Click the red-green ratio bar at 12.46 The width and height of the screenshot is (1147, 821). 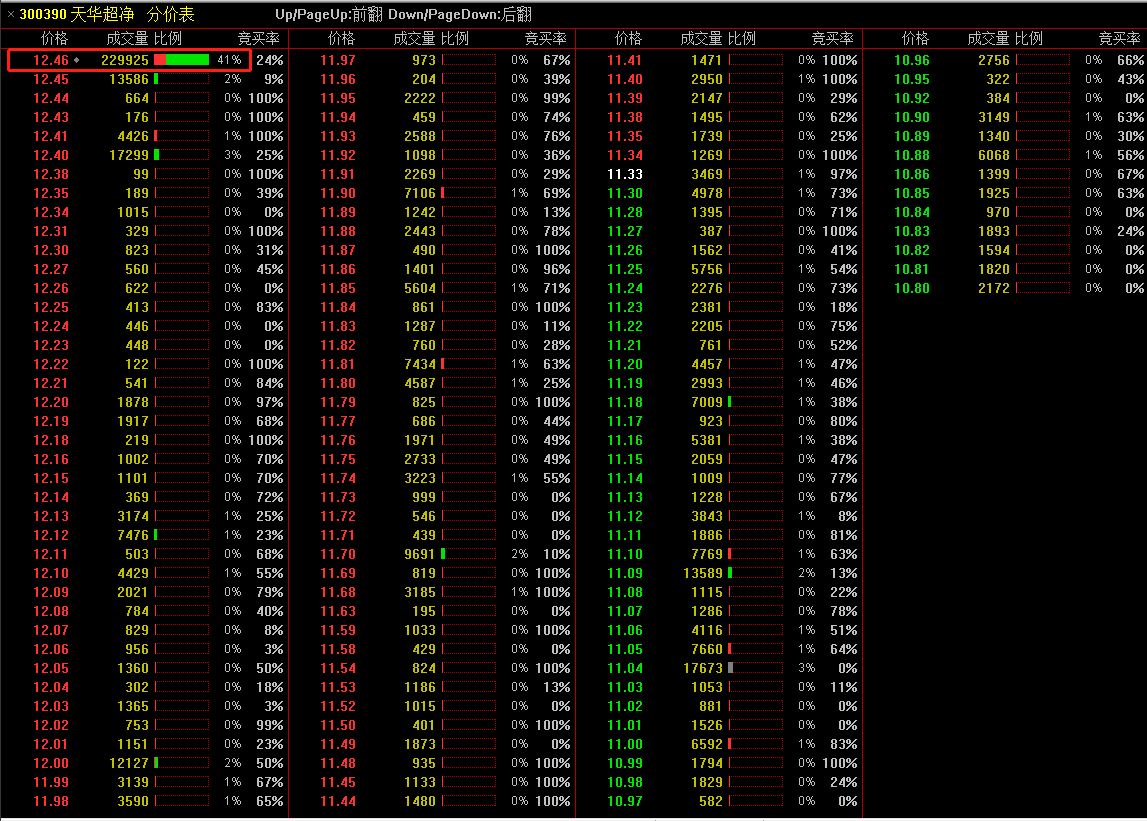point(181,60)
